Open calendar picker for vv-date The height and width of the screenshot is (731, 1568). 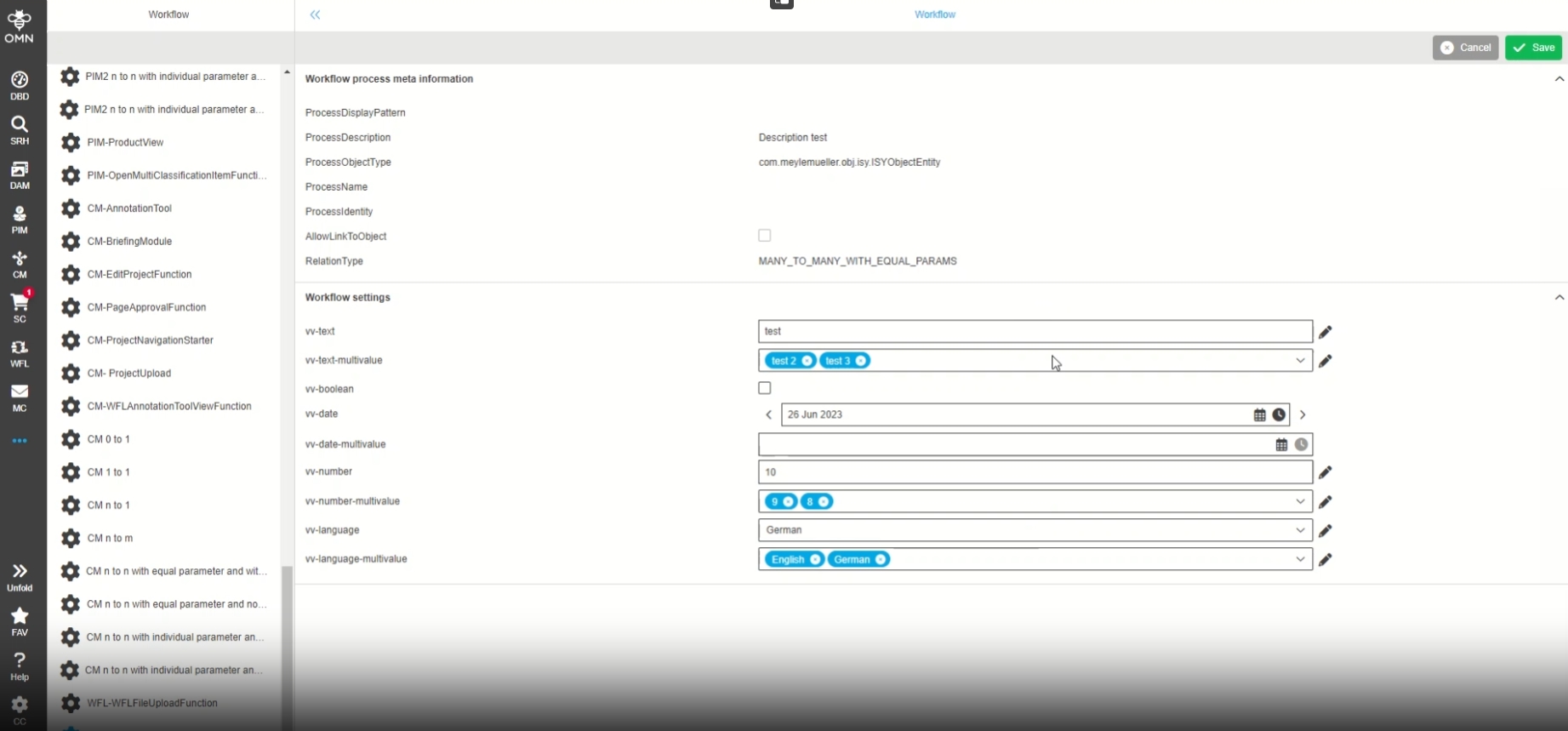pos(1260,415)
